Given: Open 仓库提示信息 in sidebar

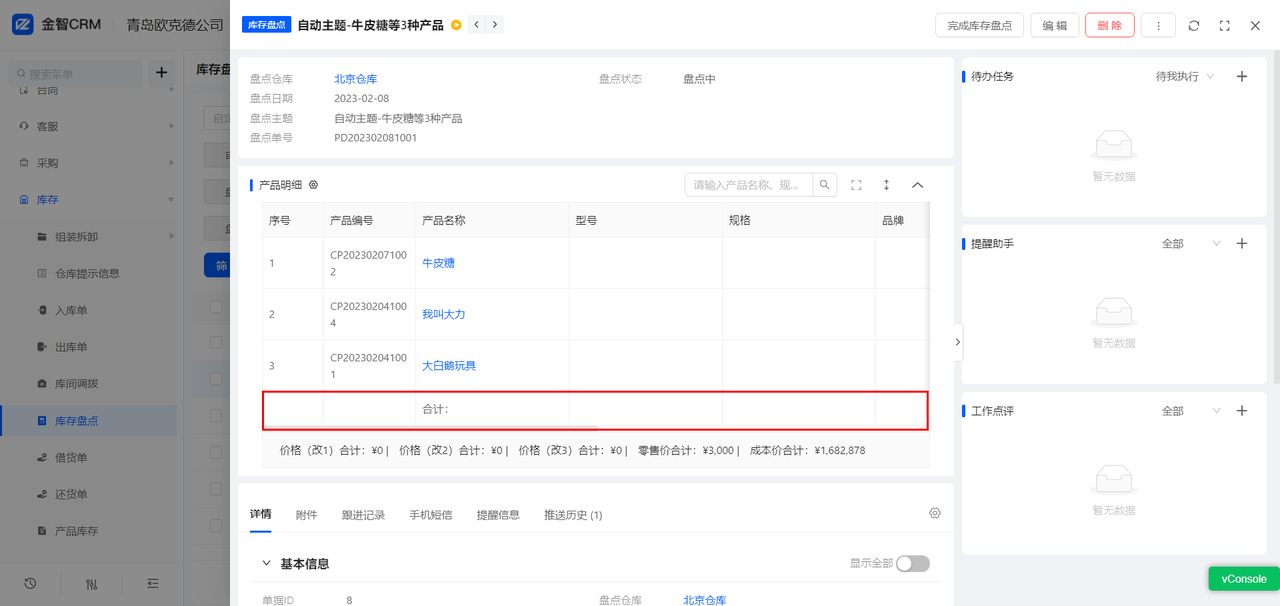Looking at the screenshot, I should click(87, 274).
